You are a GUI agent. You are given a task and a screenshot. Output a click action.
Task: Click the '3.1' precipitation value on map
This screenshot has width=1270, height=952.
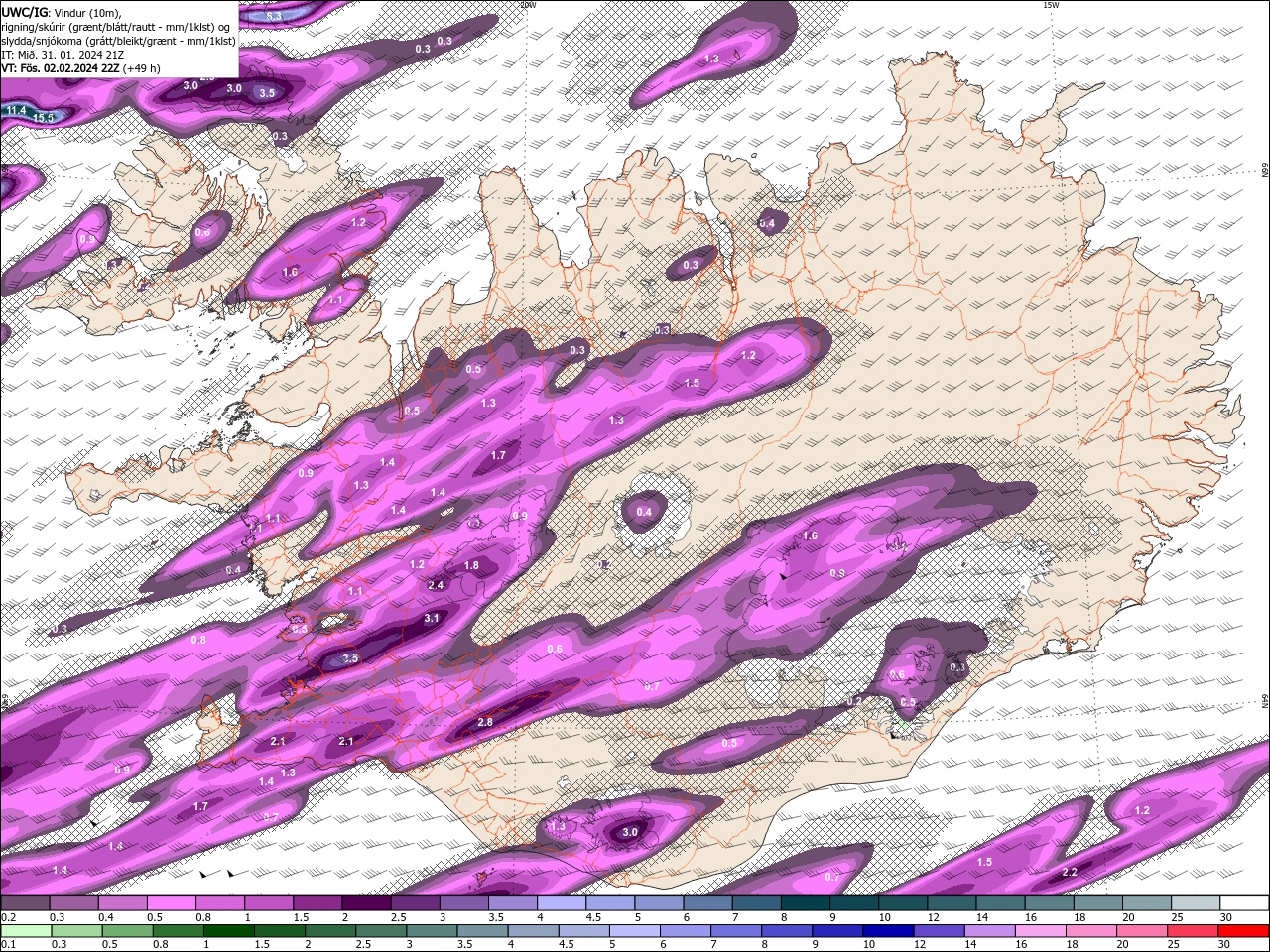[431, 618]
